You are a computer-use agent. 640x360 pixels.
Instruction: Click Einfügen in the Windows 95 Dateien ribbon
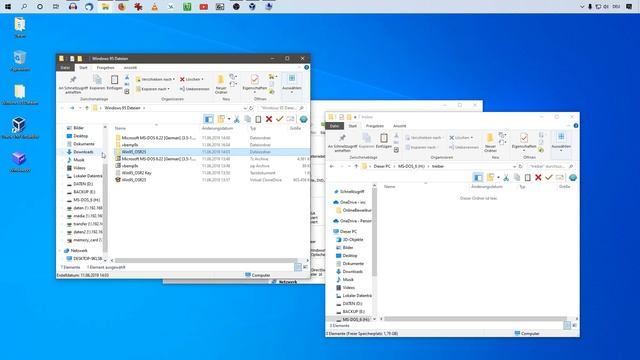pyautogui.click(x=115, y=82)
